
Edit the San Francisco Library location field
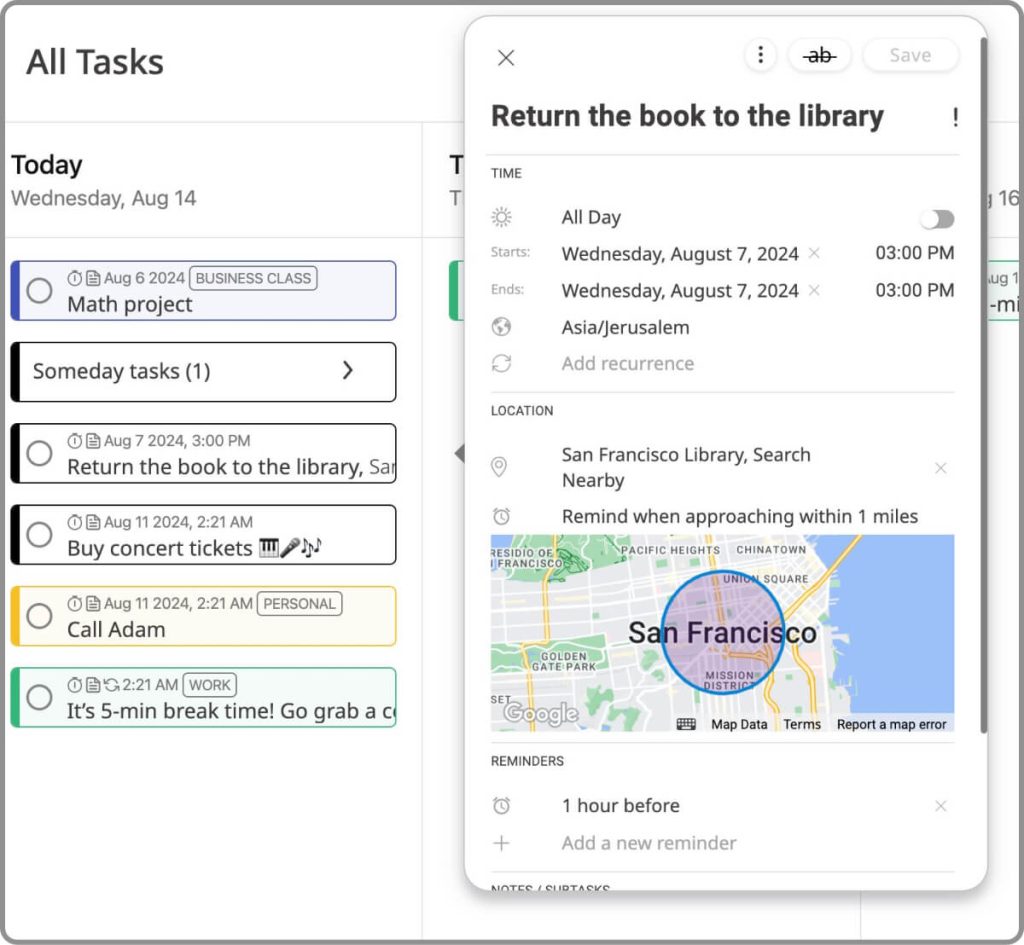686,467
